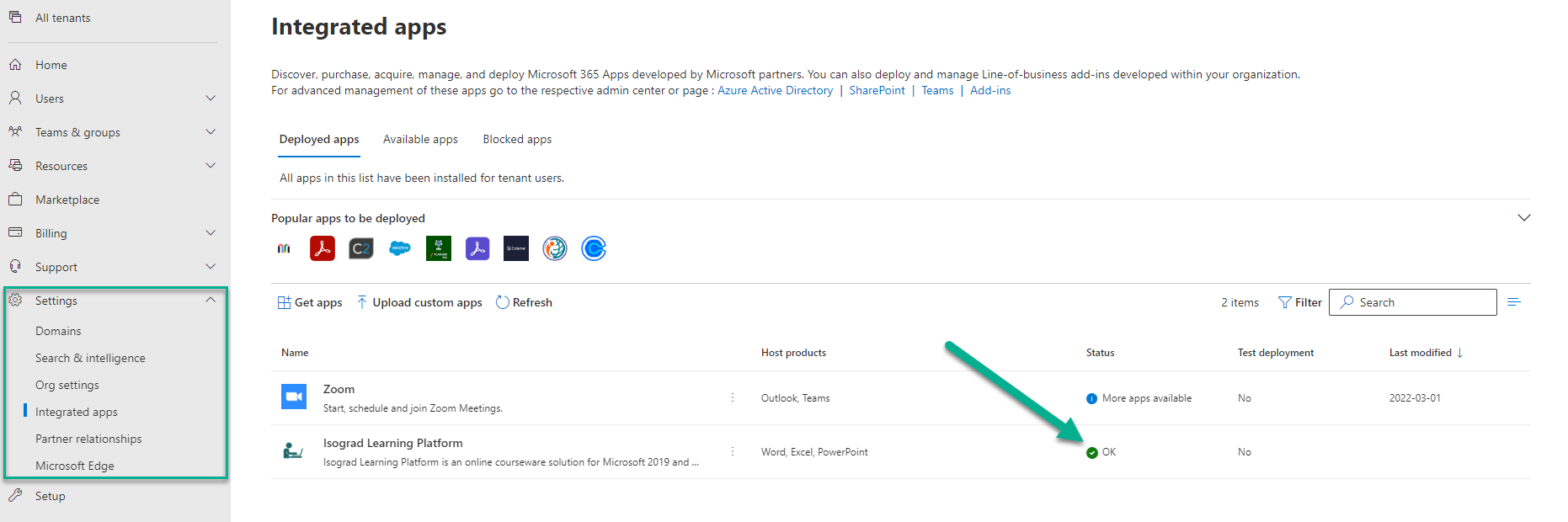
Task: Open Microsoft Edge settings
Action: pos(75,466)
